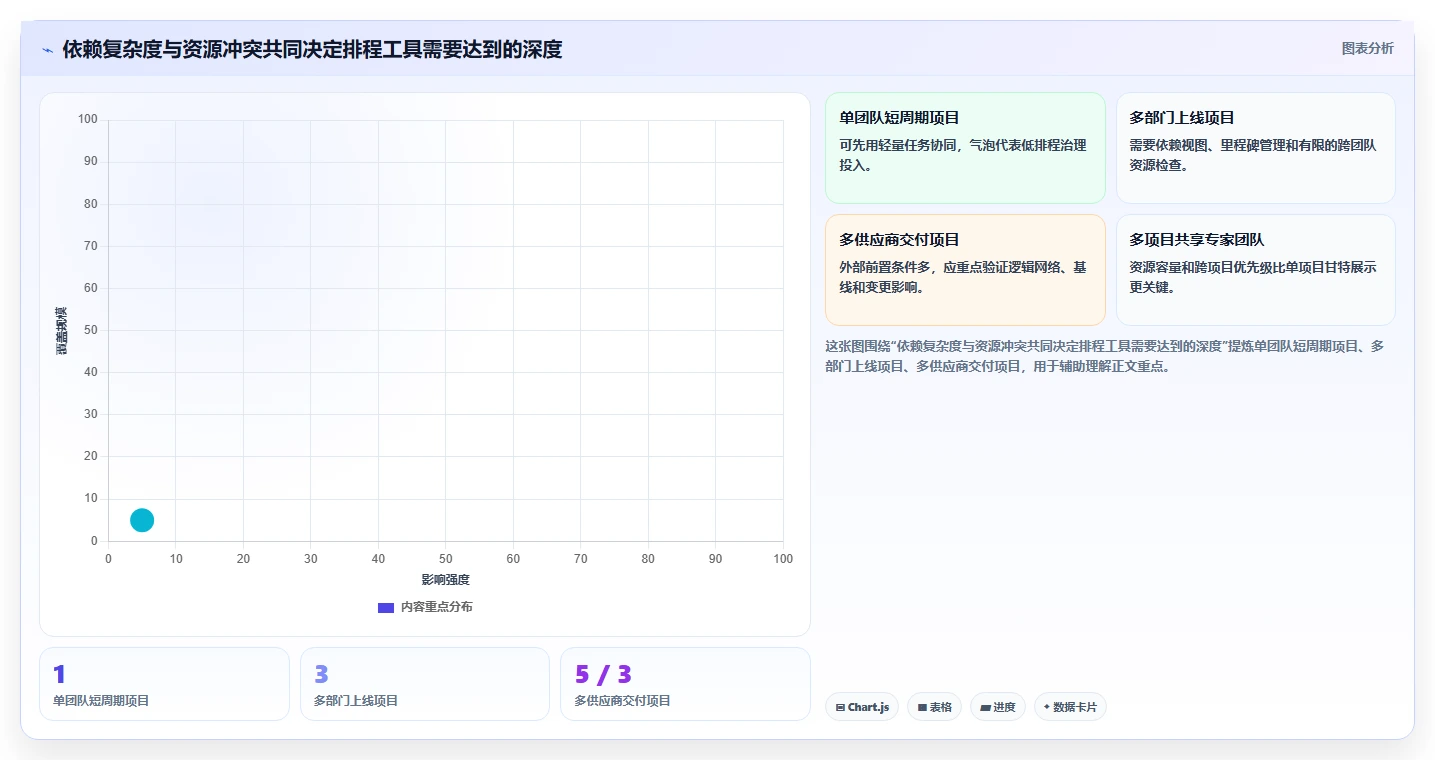The width and height of the screenshot is (1435, 760).
Task: Click the stat card showing the number 3
Action: [x=425, y=684]
